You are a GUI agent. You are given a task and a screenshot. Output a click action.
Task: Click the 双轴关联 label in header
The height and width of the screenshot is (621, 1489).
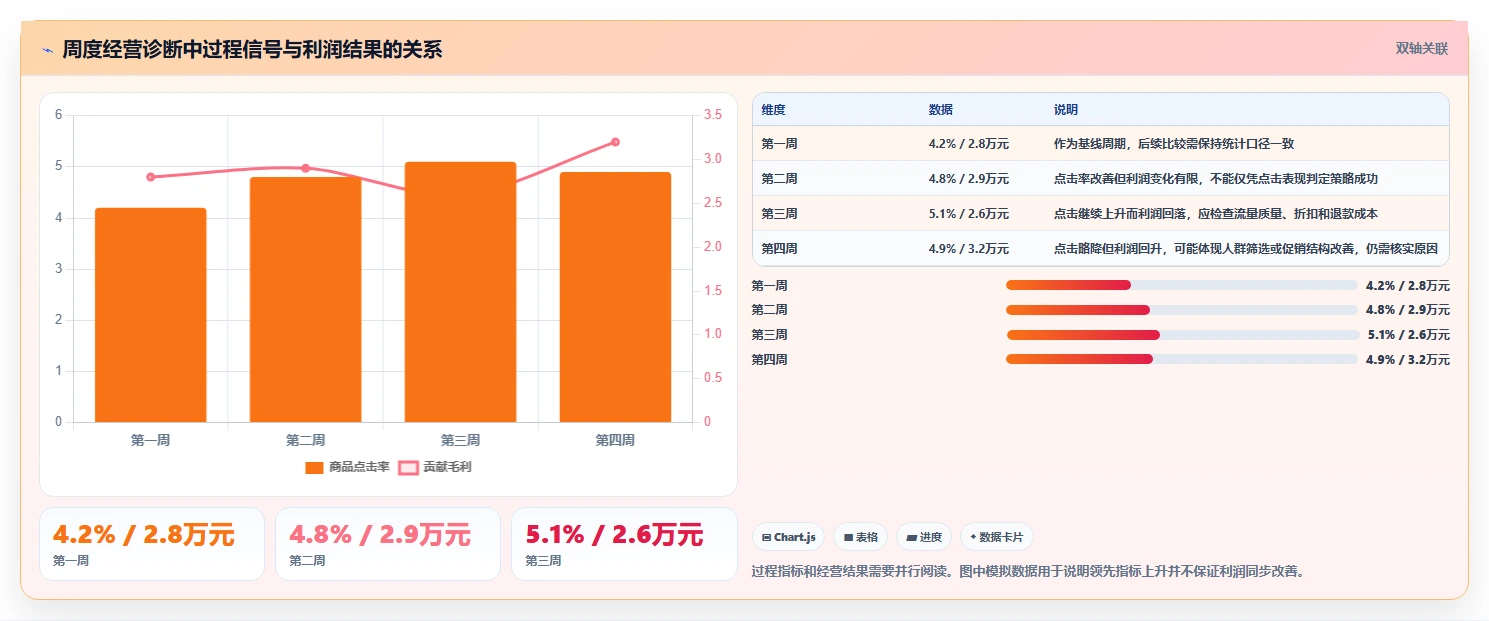(x=1421, y=49)
